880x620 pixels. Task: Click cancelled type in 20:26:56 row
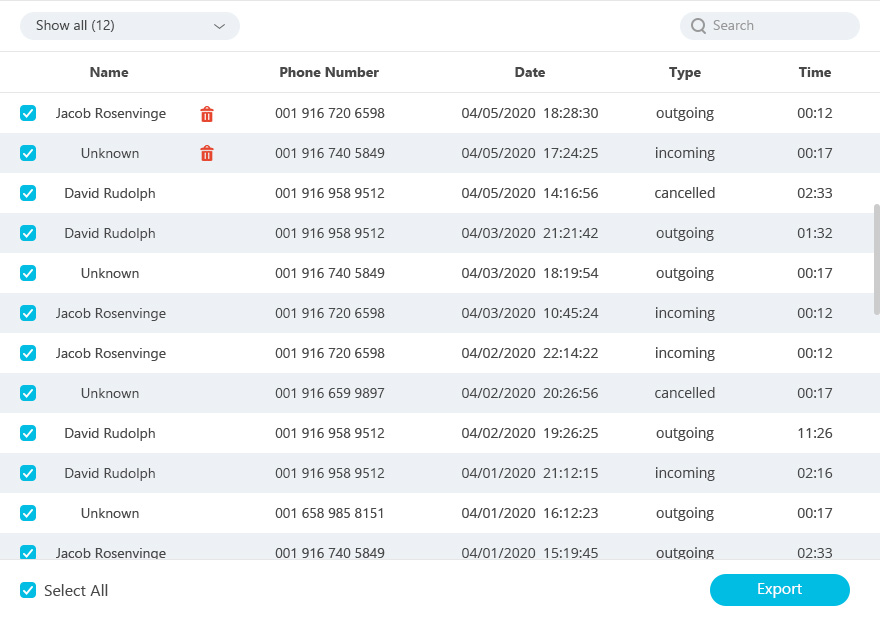(685, 393)
